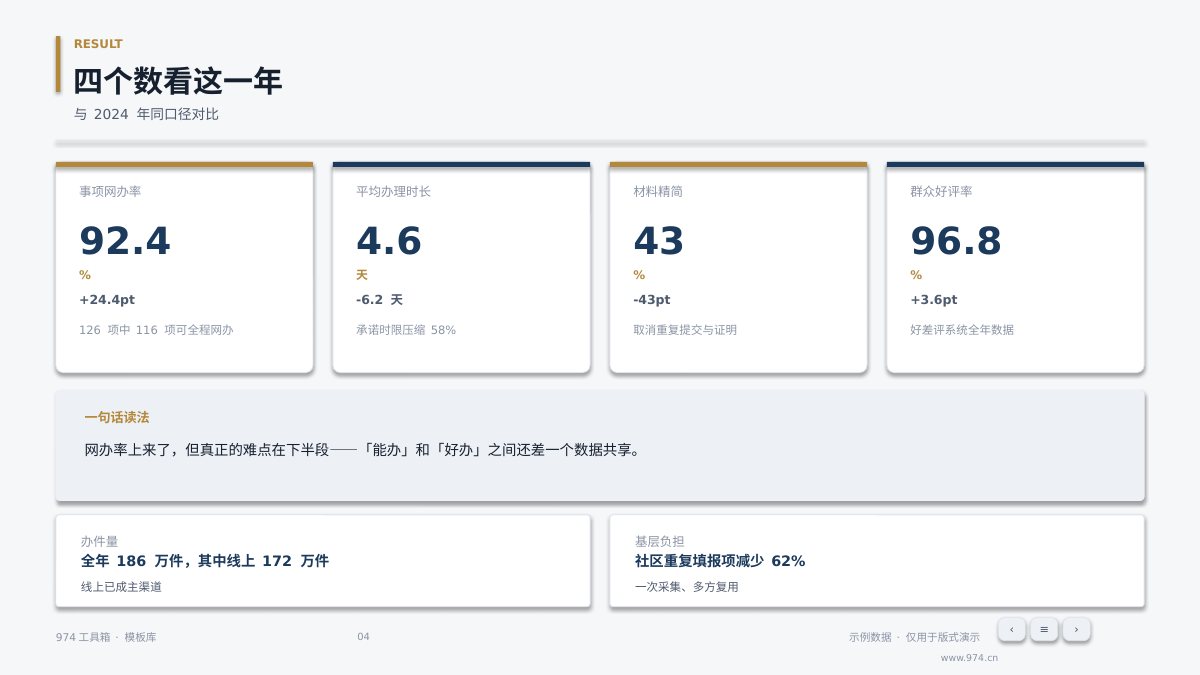Click the 4.6 value
The image size is (1200, 675).
coord(389,241)
